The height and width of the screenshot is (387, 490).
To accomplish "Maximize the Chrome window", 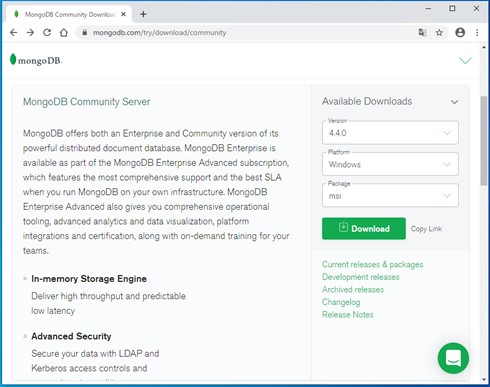I will click(452, 9).
